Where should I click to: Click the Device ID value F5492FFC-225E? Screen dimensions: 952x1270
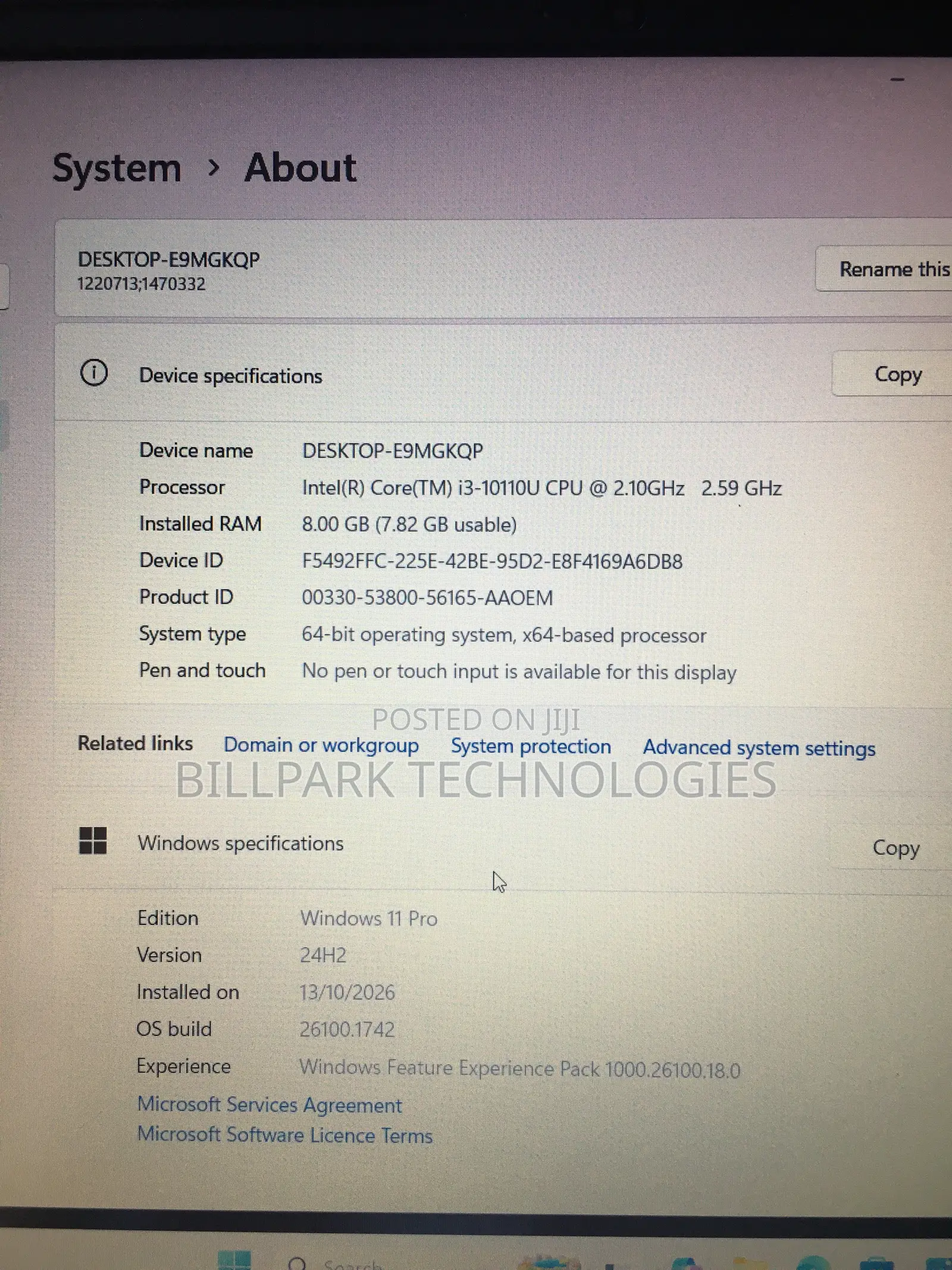[x=492, y=561]
